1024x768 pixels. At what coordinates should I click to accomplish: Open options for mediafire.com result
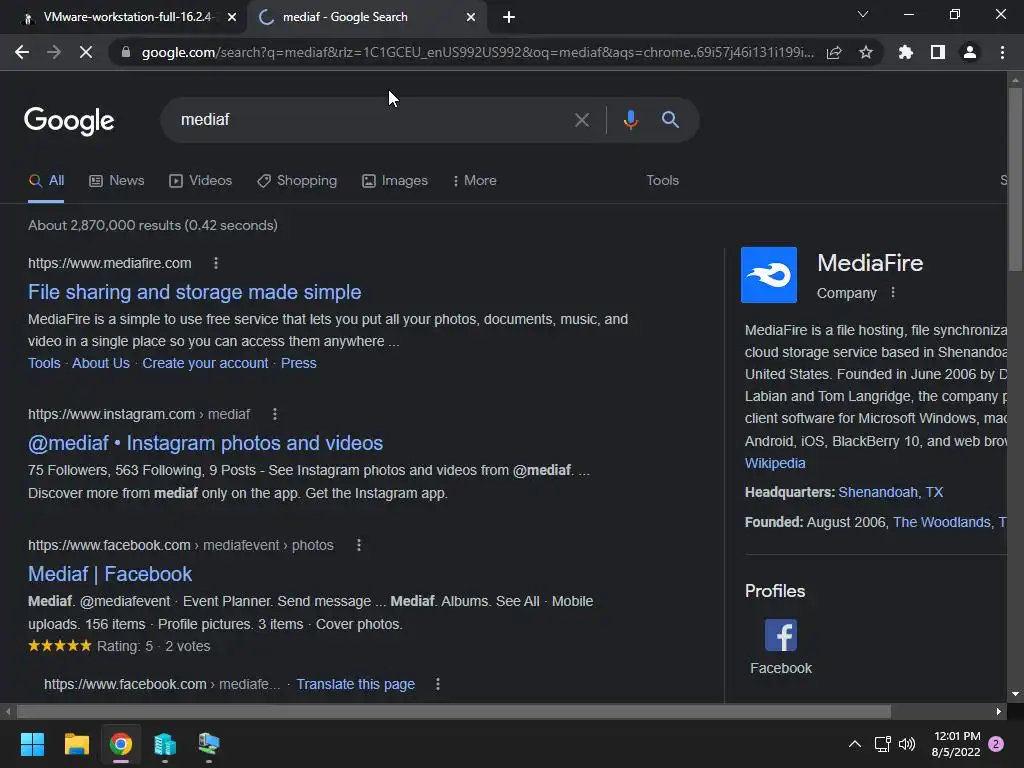point(216,263)
